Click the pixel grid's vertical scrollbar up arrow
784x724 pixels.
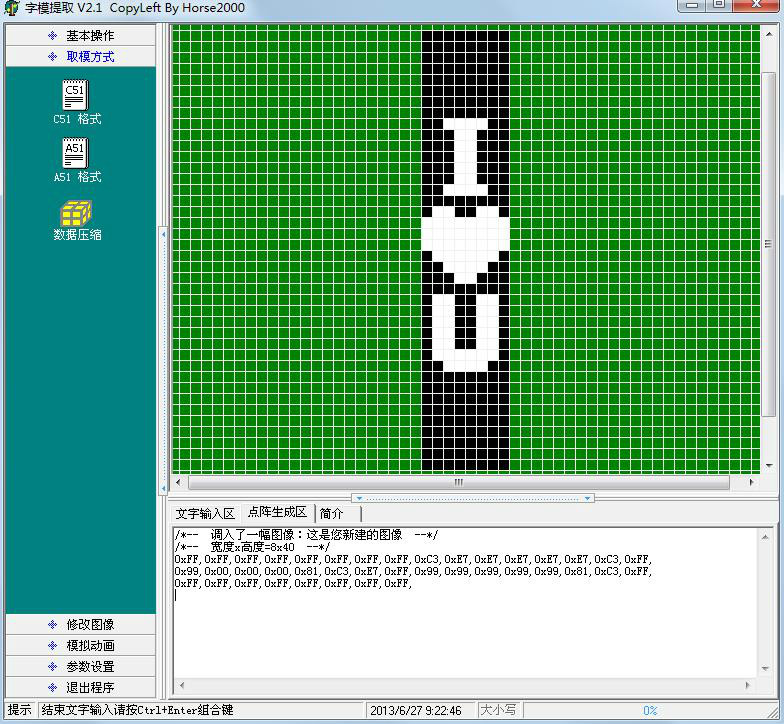(x=768, y=33)
